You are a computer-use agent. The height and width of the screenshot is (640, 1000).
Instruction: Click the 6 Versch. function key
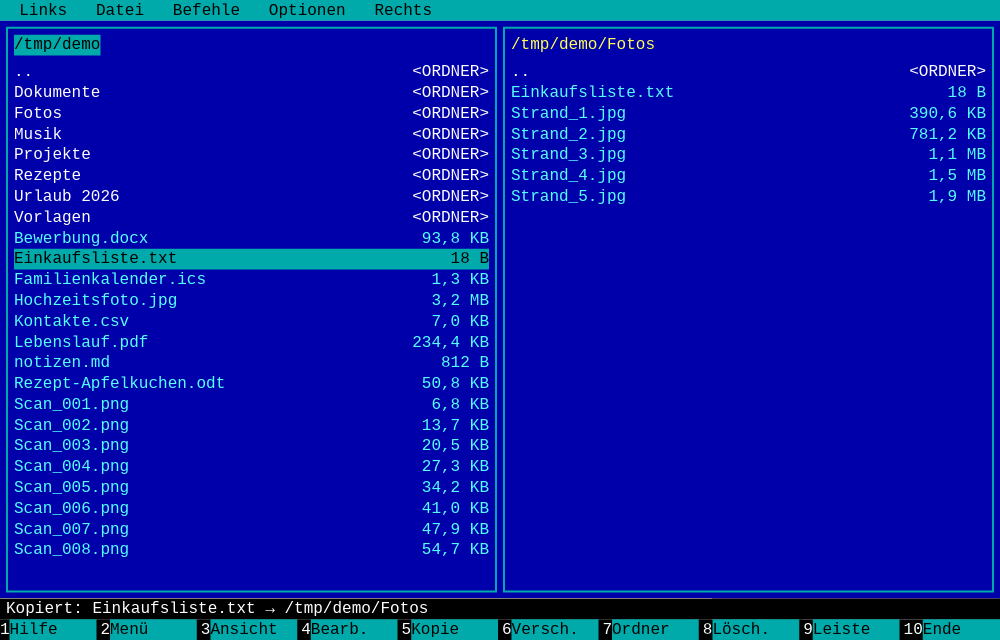pyautogui.click(x=548, y=629)
